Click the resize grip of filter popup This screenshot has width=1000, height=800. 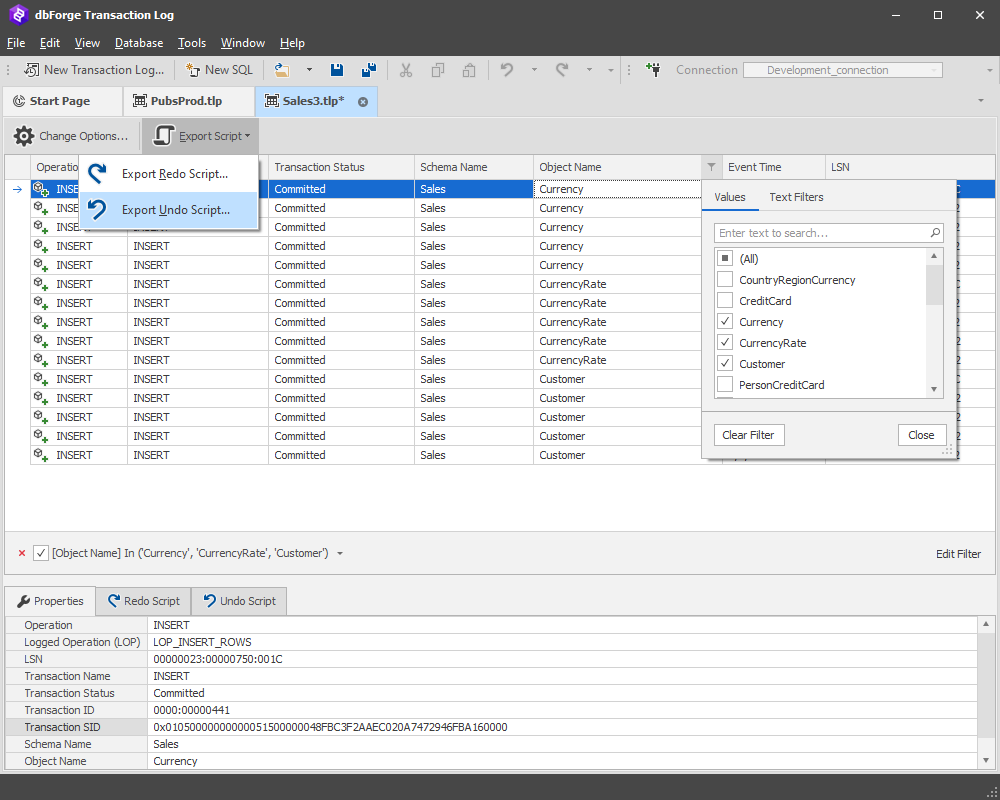point(948,450)
